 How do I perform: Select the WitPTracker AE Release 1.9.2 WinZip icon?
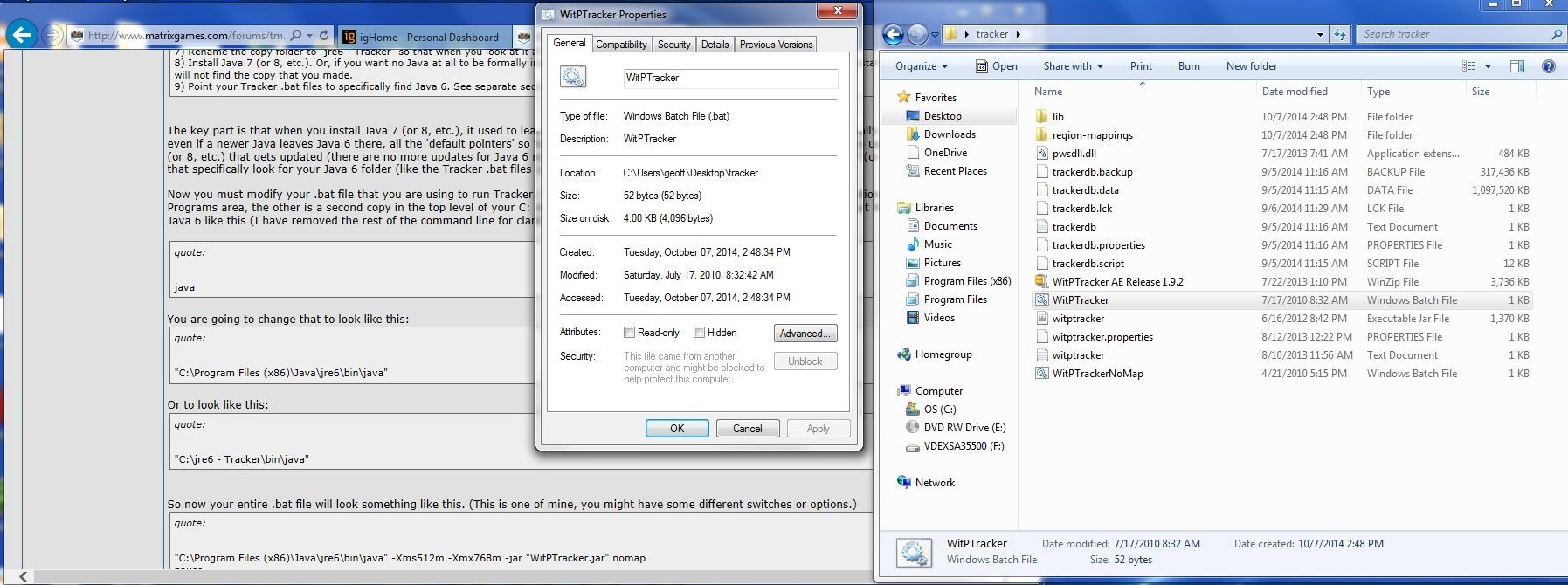point(1041,281)
